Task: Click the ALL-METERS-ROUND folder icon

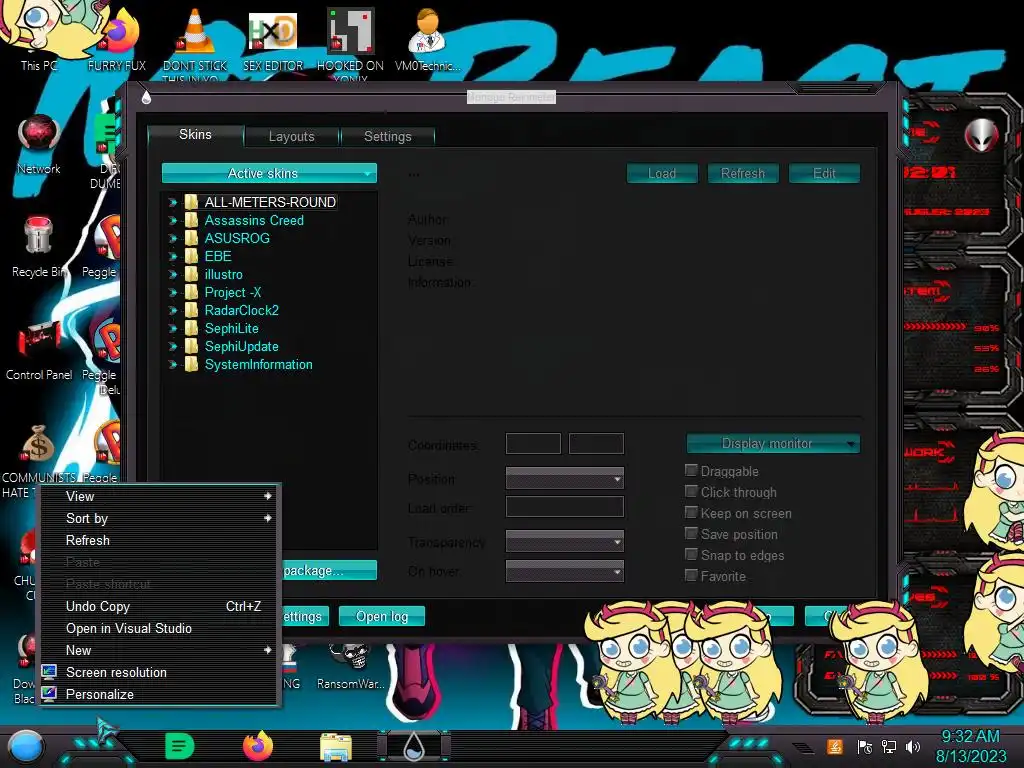Action: (191, 202)
